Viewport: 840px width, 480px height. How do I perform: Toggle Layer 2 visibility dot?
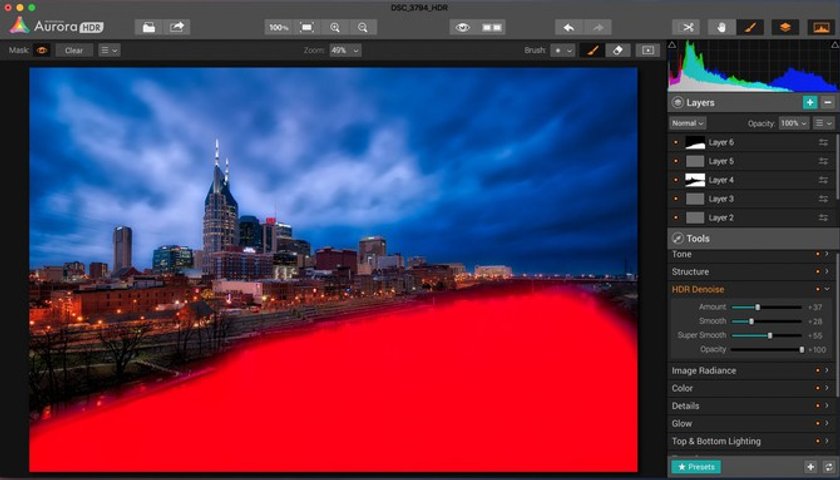[676, 218]
